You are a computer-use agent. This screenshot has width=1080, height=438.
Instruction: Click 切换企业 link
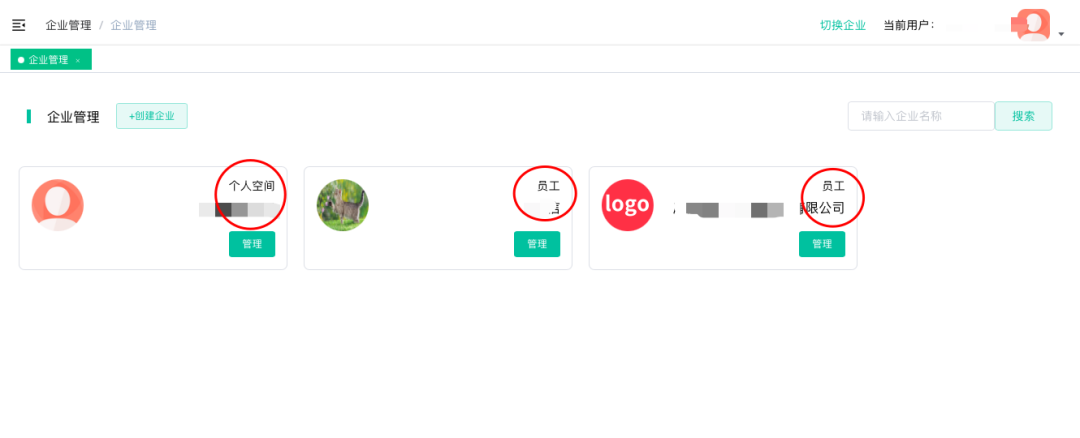click(842, 25)
